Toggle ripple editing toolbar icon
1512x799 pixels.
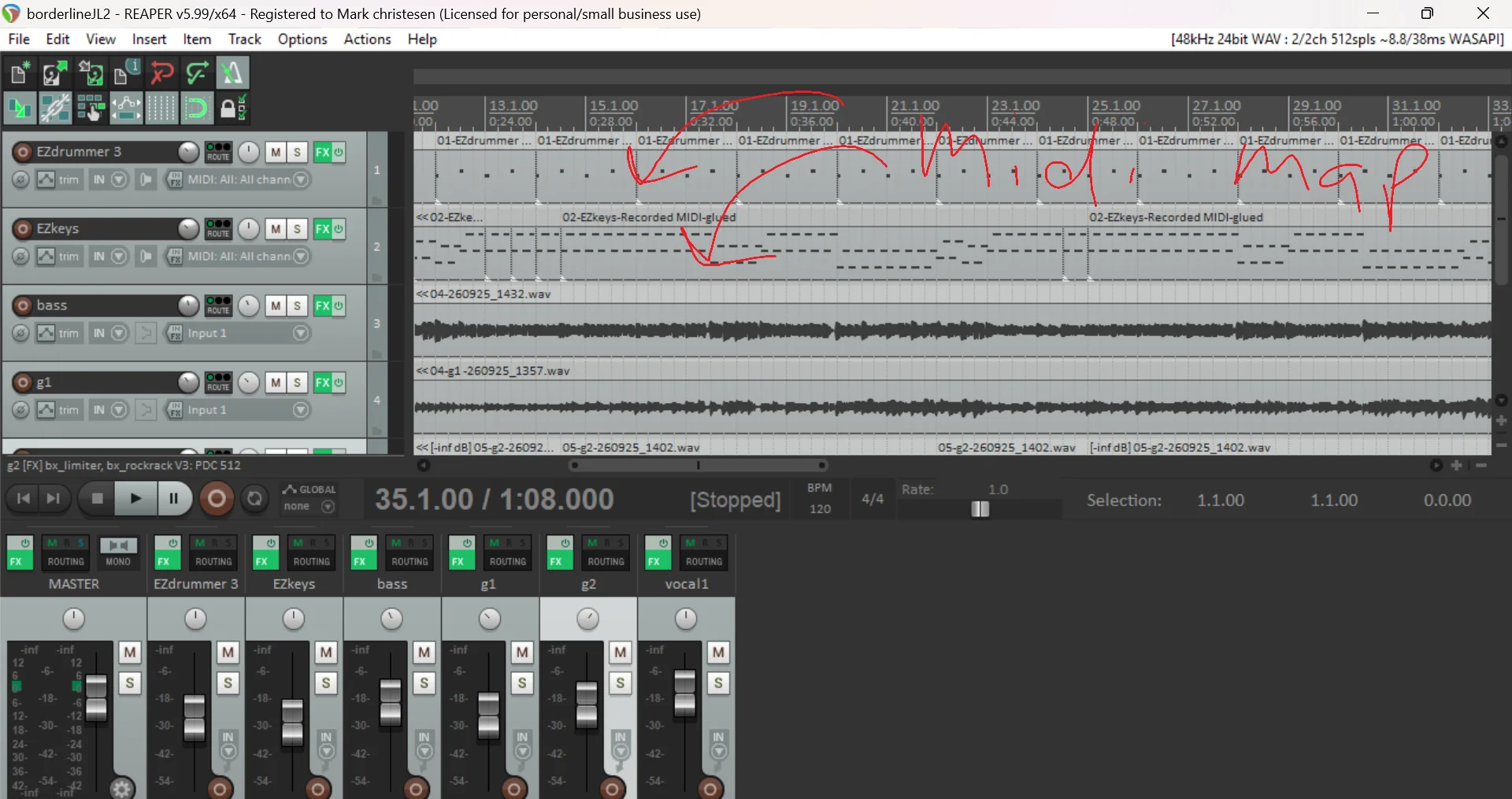coord(91,108)
